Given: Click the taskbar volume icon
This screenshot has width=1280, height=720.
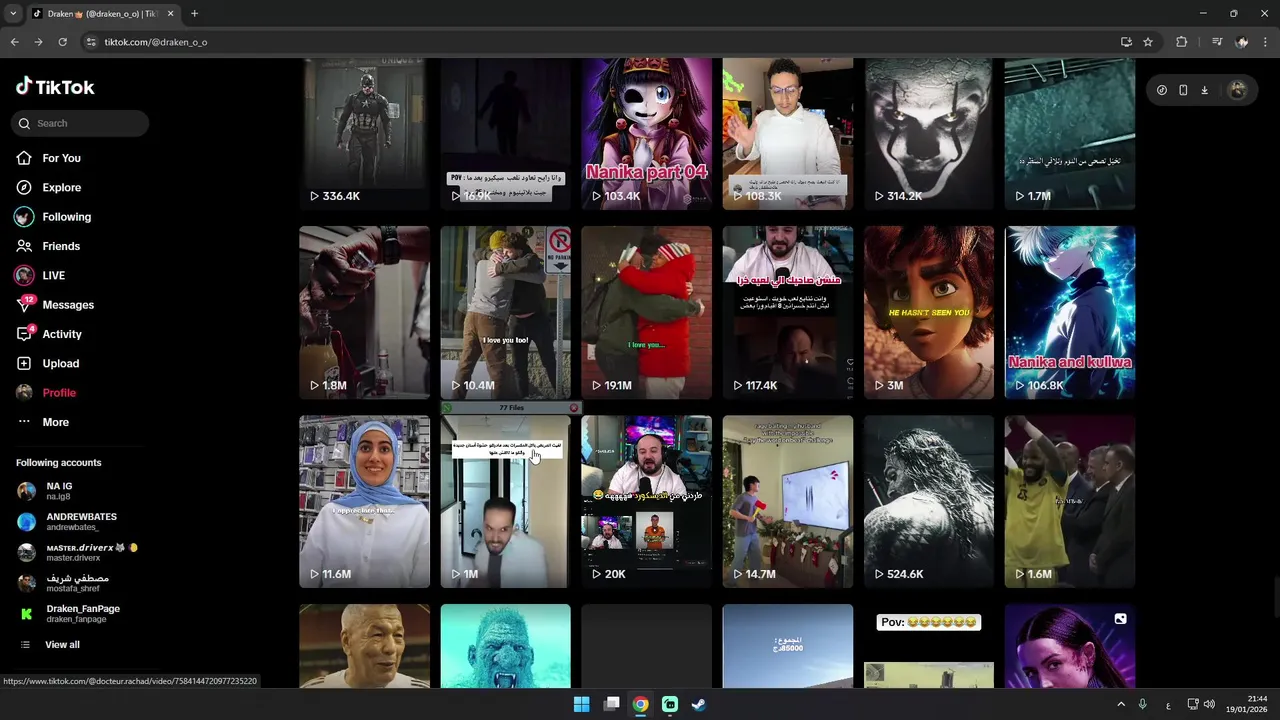Looking at the screenshot, I should [x=1209, y=705].
